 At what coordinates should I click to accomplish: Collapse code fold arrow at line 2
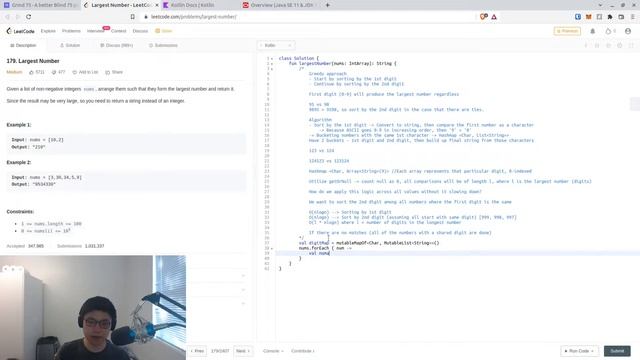click(272, 64)
